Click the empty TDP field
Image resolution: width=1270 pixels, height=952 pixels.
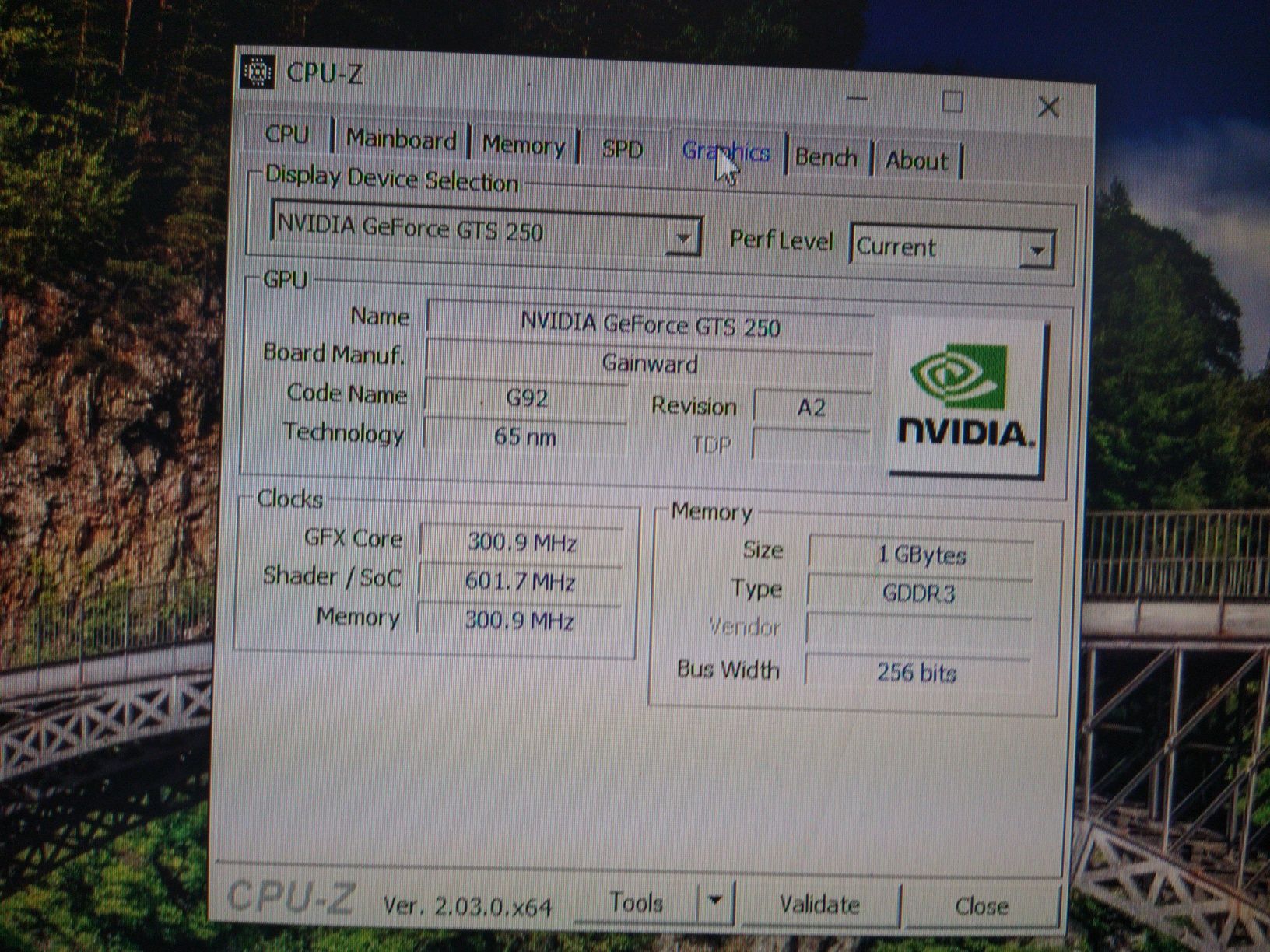coord(811,446)
